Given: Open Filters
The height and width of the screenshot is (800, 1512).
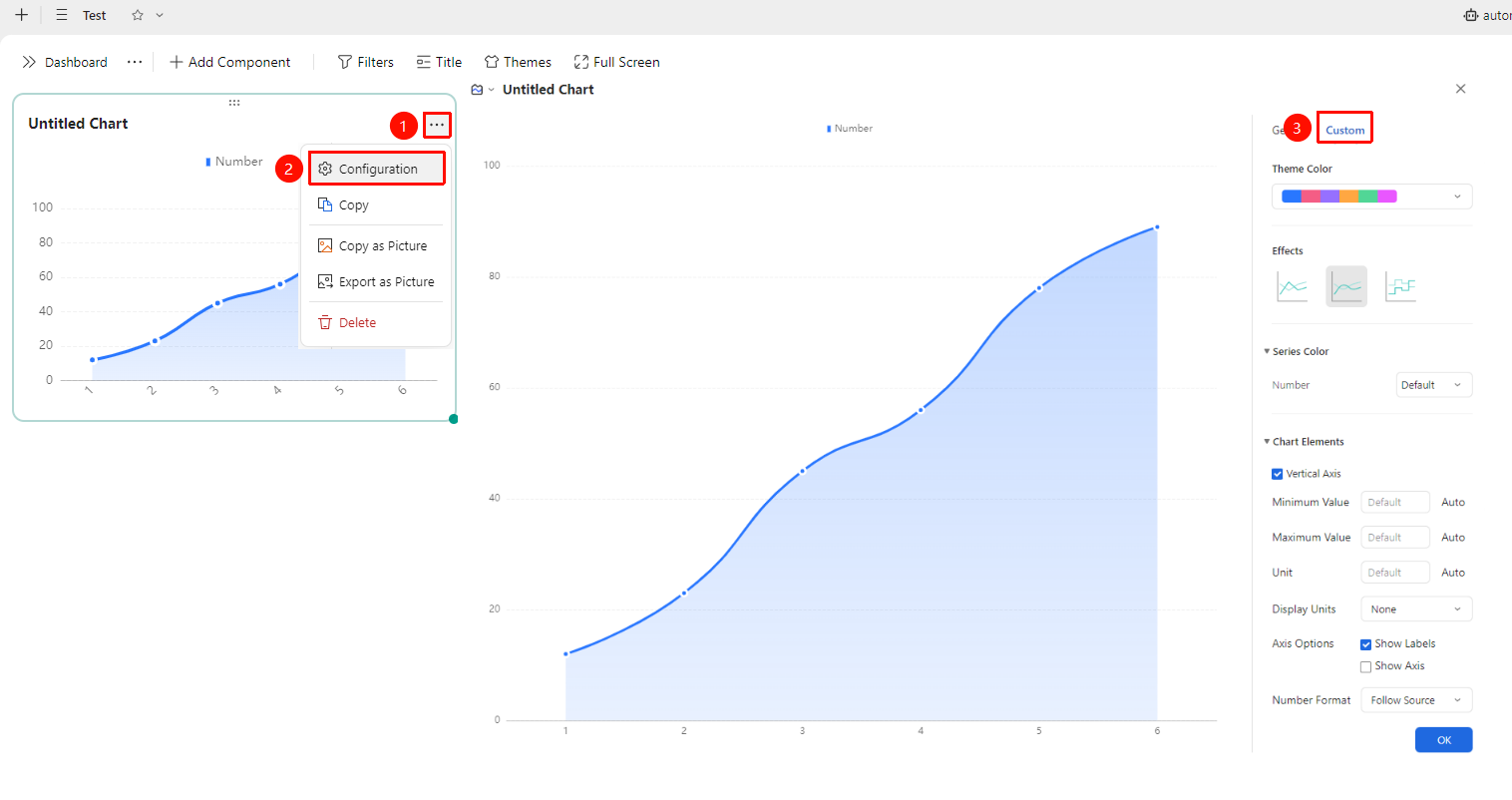Looking at the screenshot, I should [366, 62].
